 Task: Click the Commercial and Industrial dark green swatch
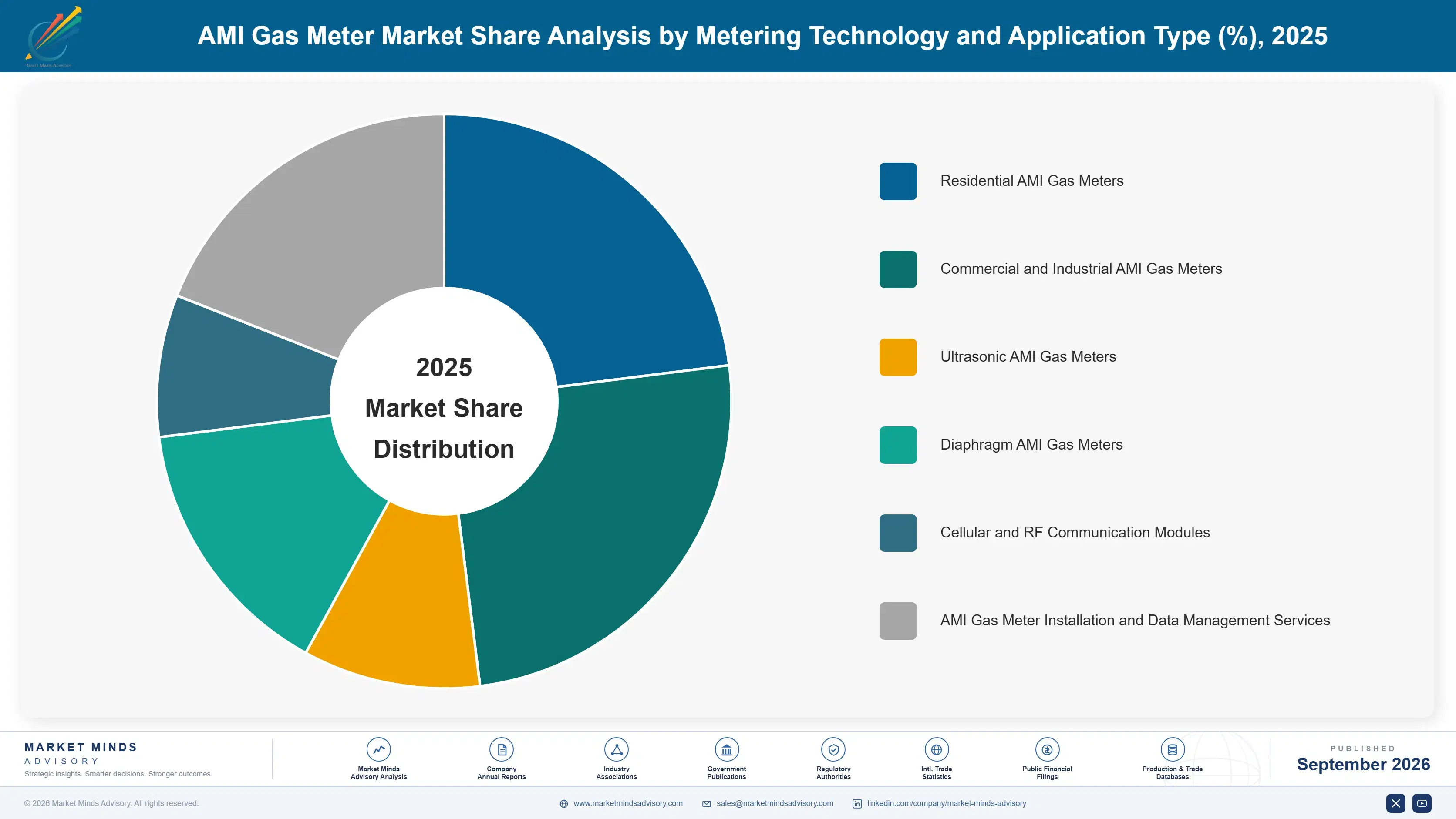pos(897,269)
